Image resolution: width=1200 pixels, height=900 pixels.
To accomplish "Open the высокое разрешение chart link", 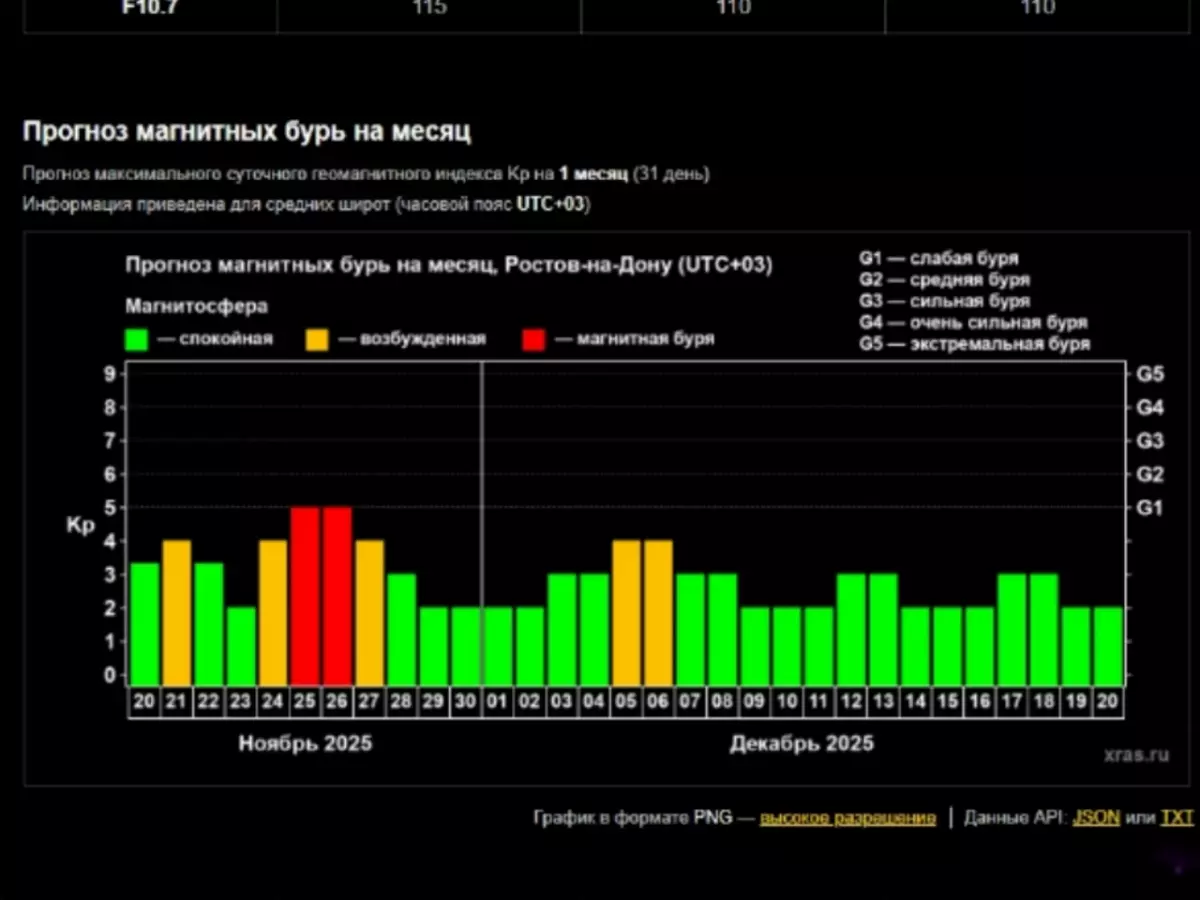I will 847,818.
